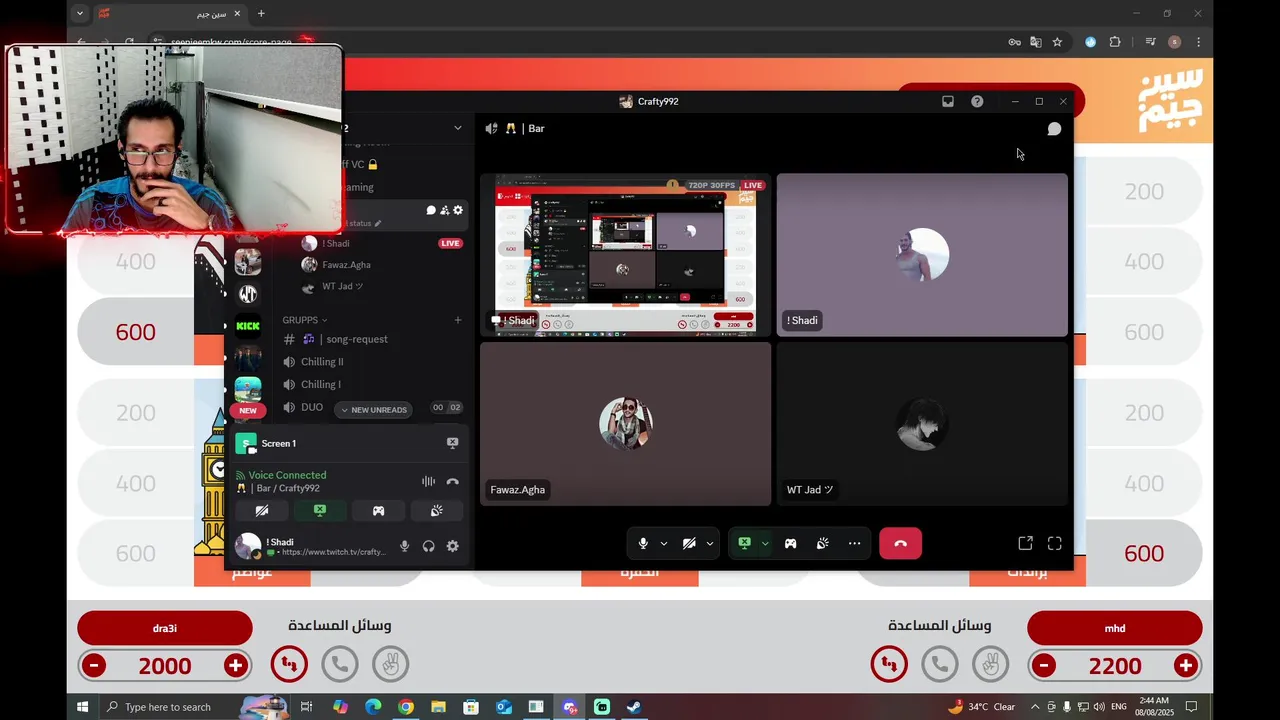This screenshot has height=720, width=1280.
Task: Open screen share options arrow in call bar
Action: pos(765,544)
